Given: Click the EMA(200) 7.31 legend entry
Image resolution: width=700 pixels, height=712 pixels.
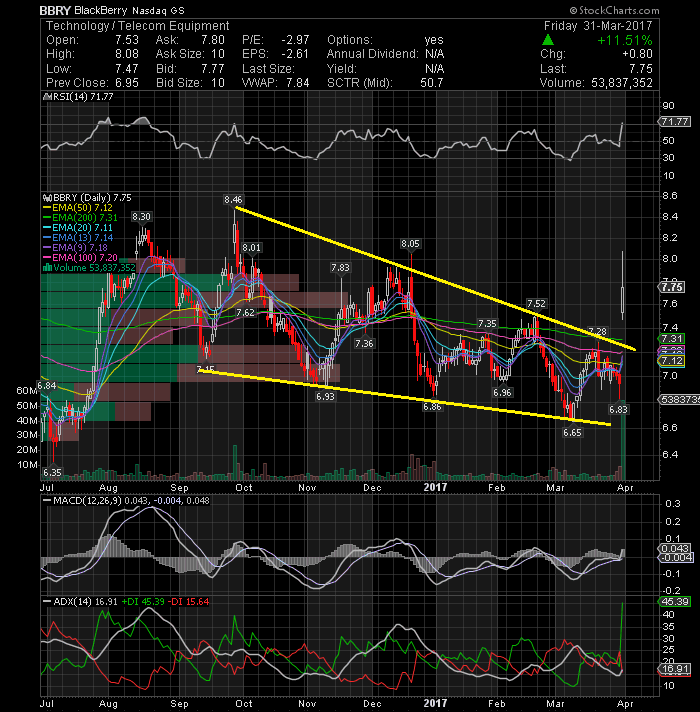Looking at the screenshot, I should [x=80, y=218].
